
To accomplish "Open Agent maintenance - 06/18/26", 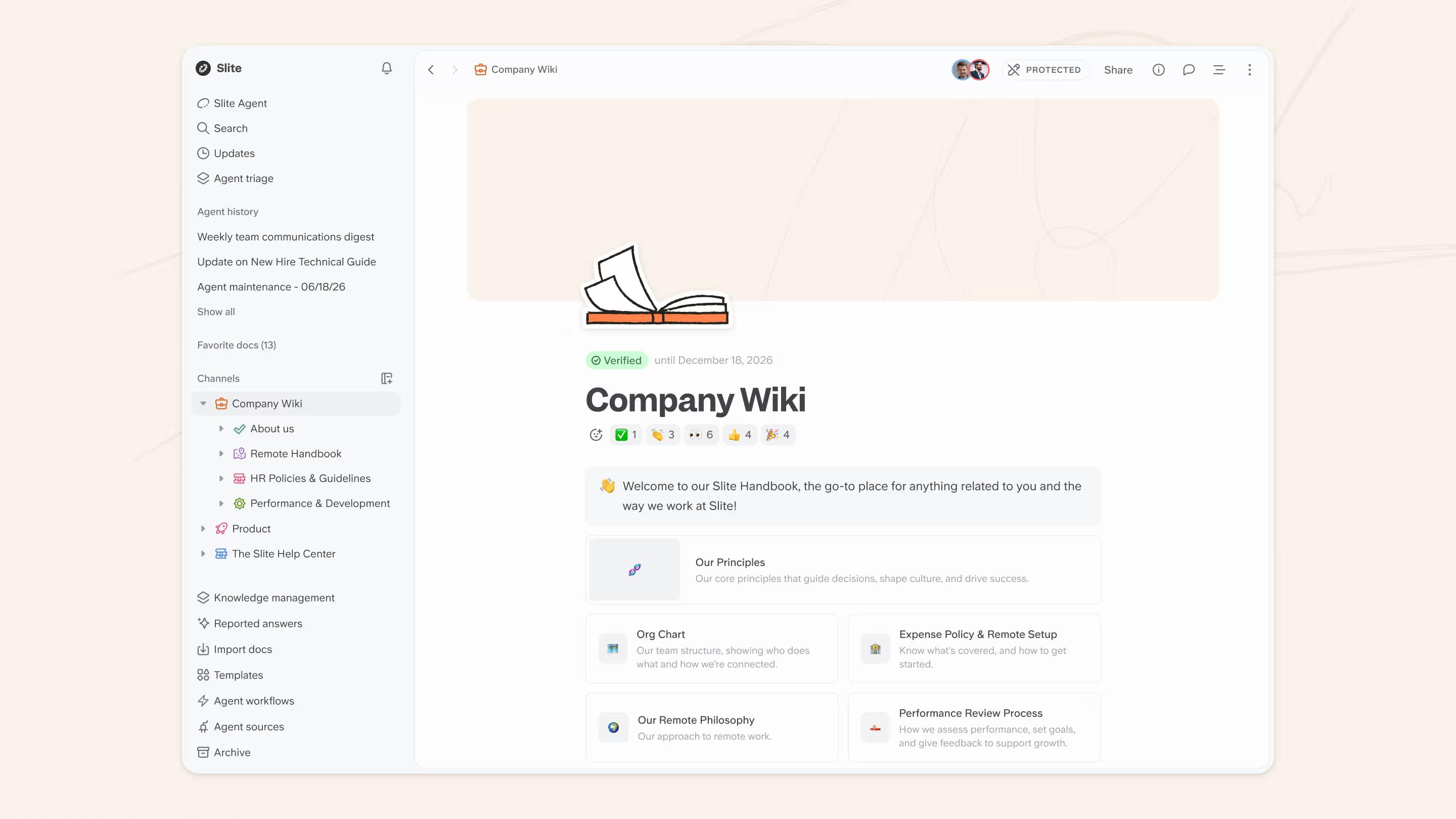I will (x=271, y=287).
